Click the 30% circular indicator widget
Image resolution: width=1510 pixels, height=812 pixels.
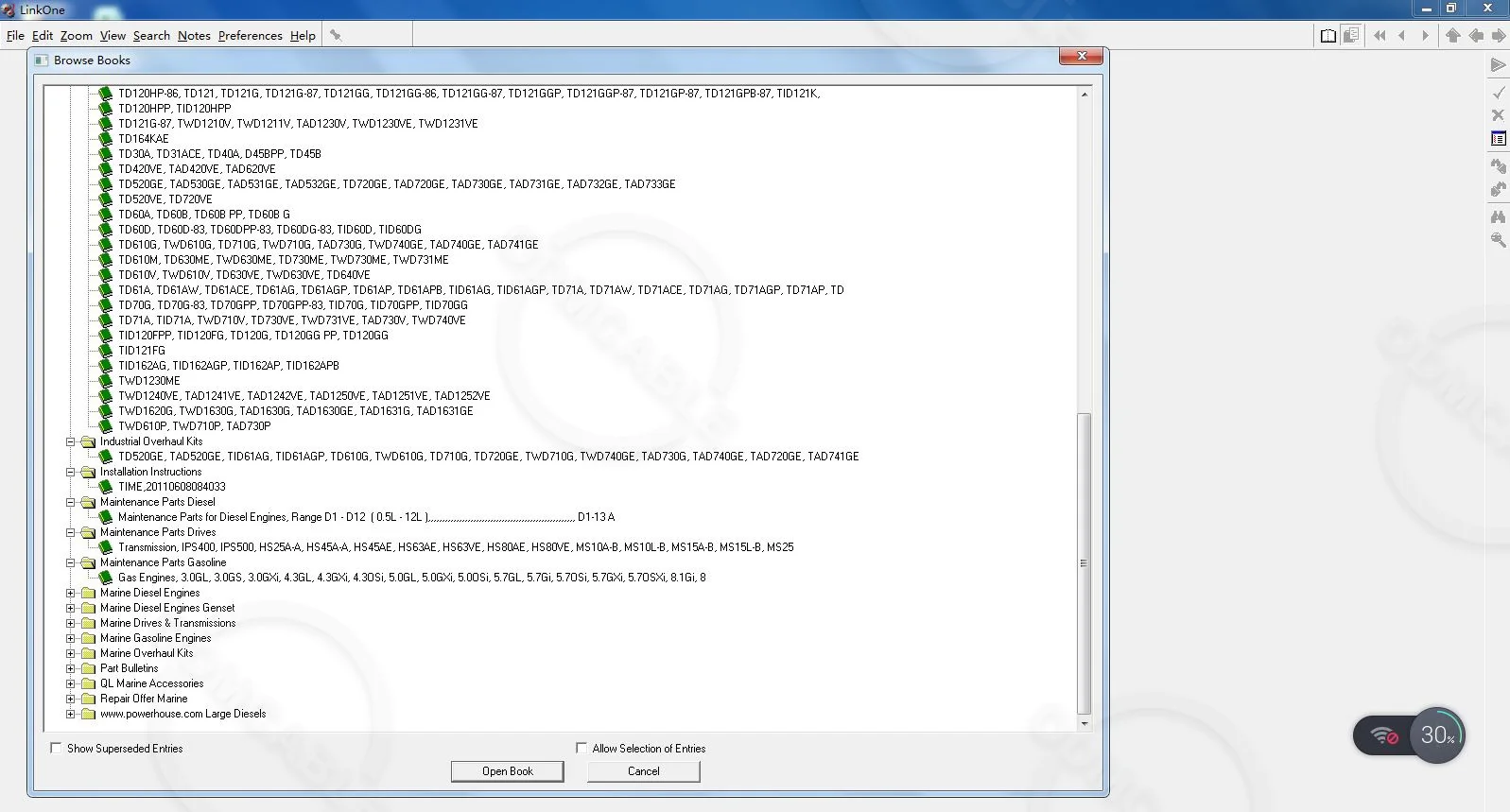click(1437, 735)
